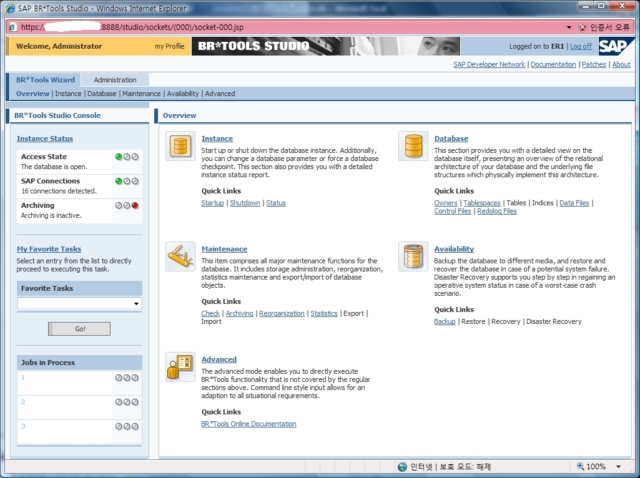Select Maintenance in the sub-navigation bar
640x478 pixels.
pyautogui.click(x=141, y=93)
